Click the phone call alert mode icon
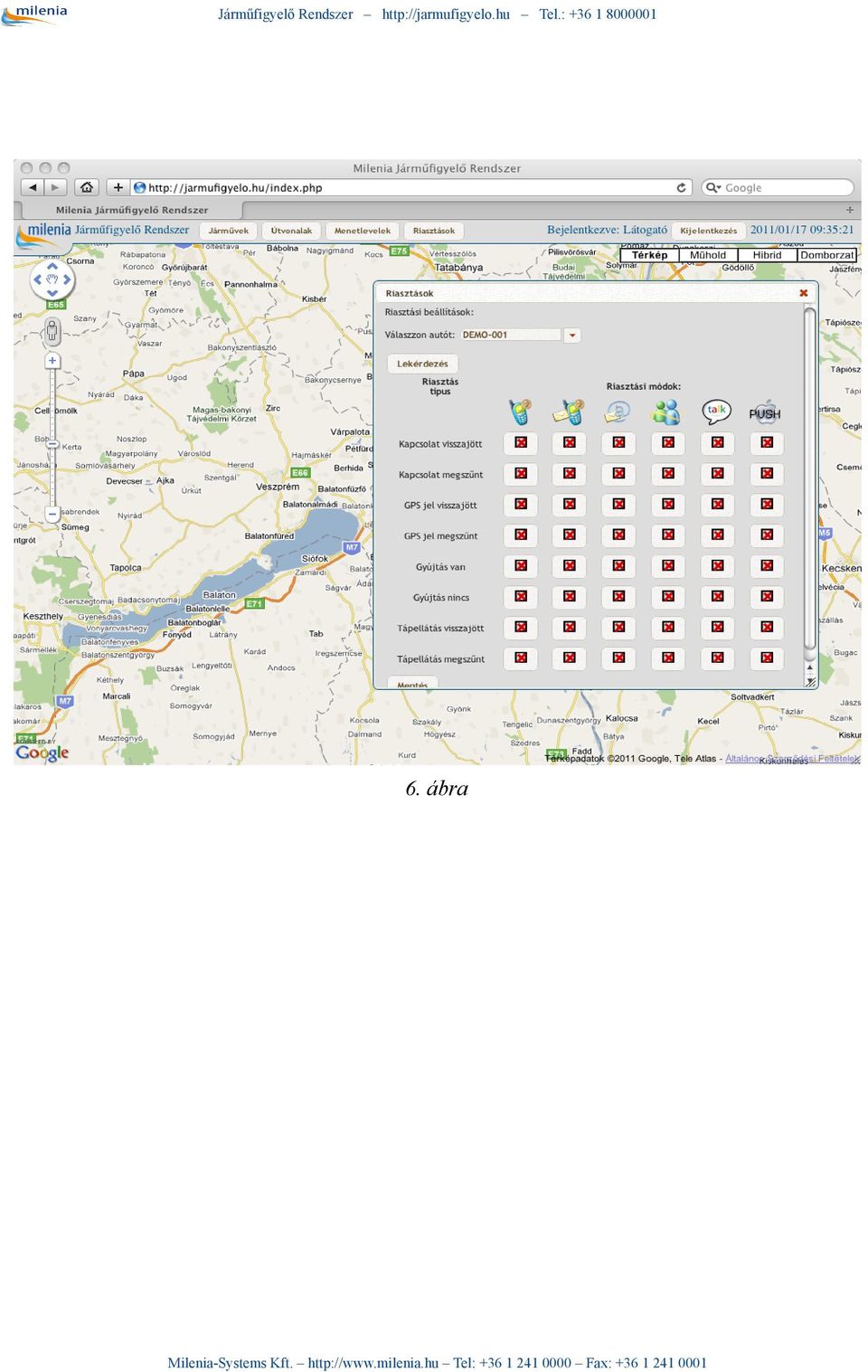This screenshot has height=1372, width=868. click(520, 412)
